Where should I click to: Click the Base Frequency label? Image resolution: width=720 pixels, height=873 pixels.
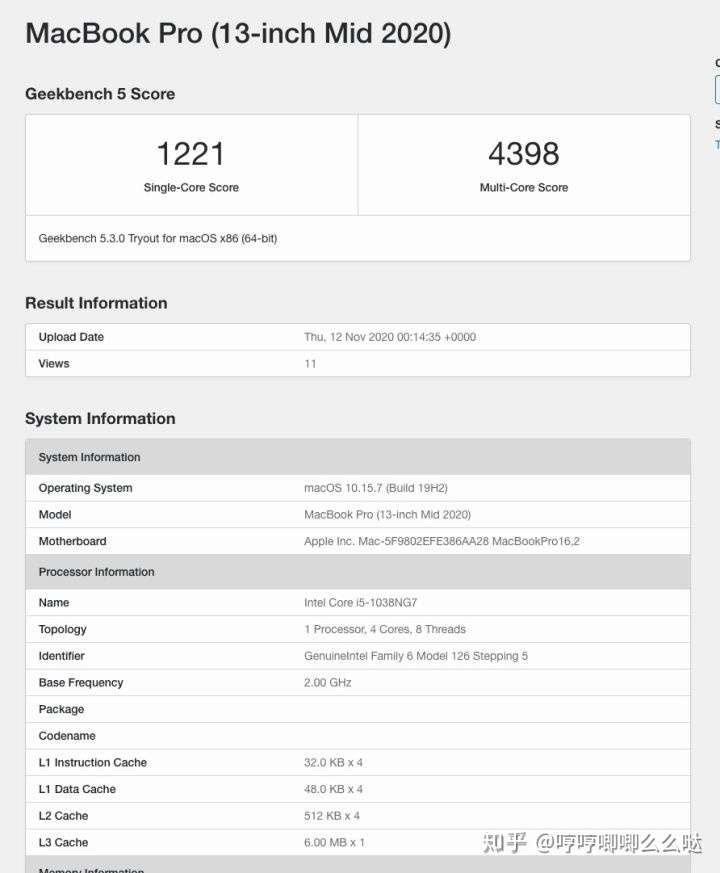click(81, 683)
